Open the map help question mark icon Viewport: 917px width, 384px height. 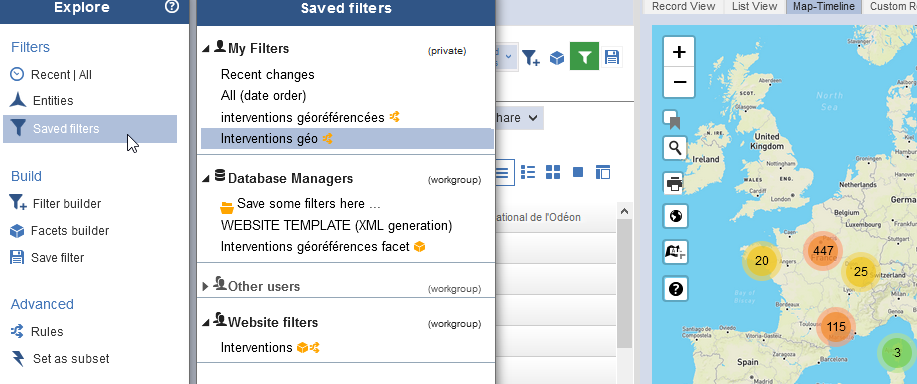(675, 289)
